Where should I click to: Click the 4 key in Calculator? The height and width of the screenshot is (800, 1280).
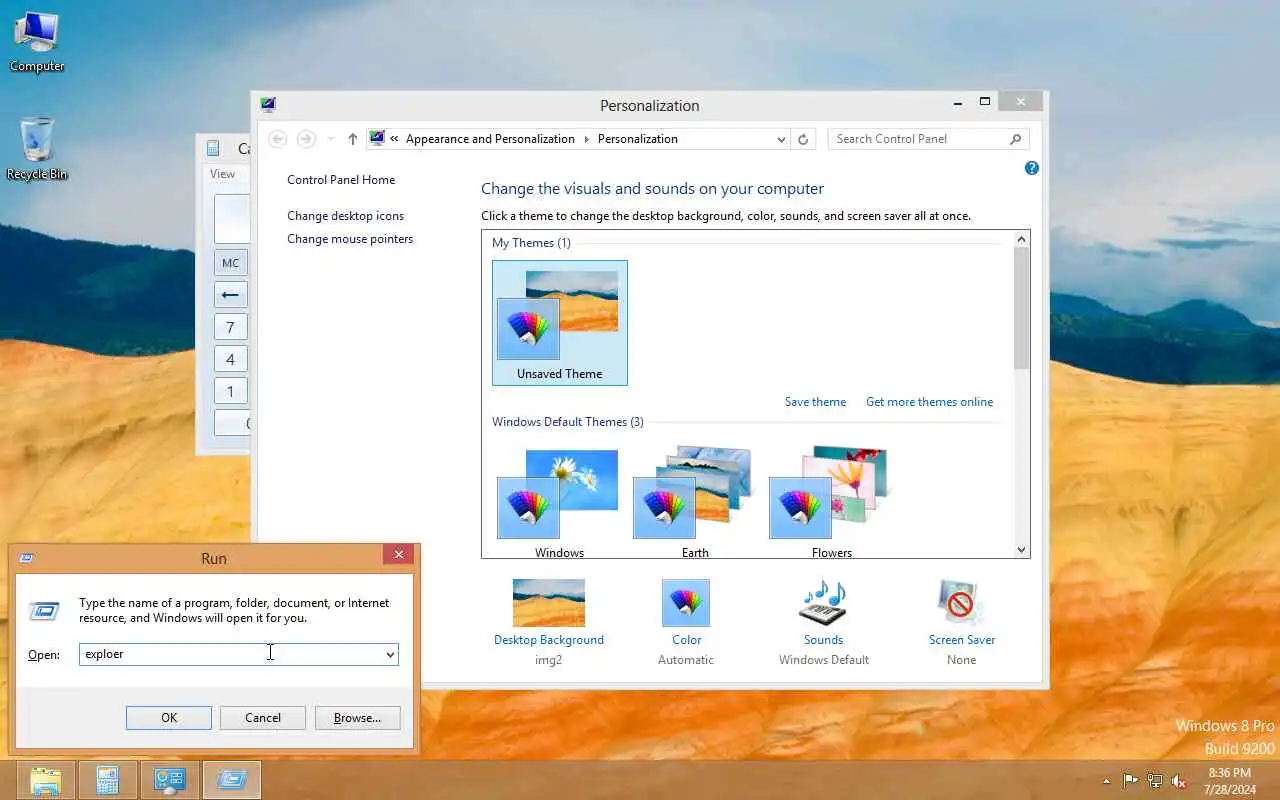pos(231,359)
